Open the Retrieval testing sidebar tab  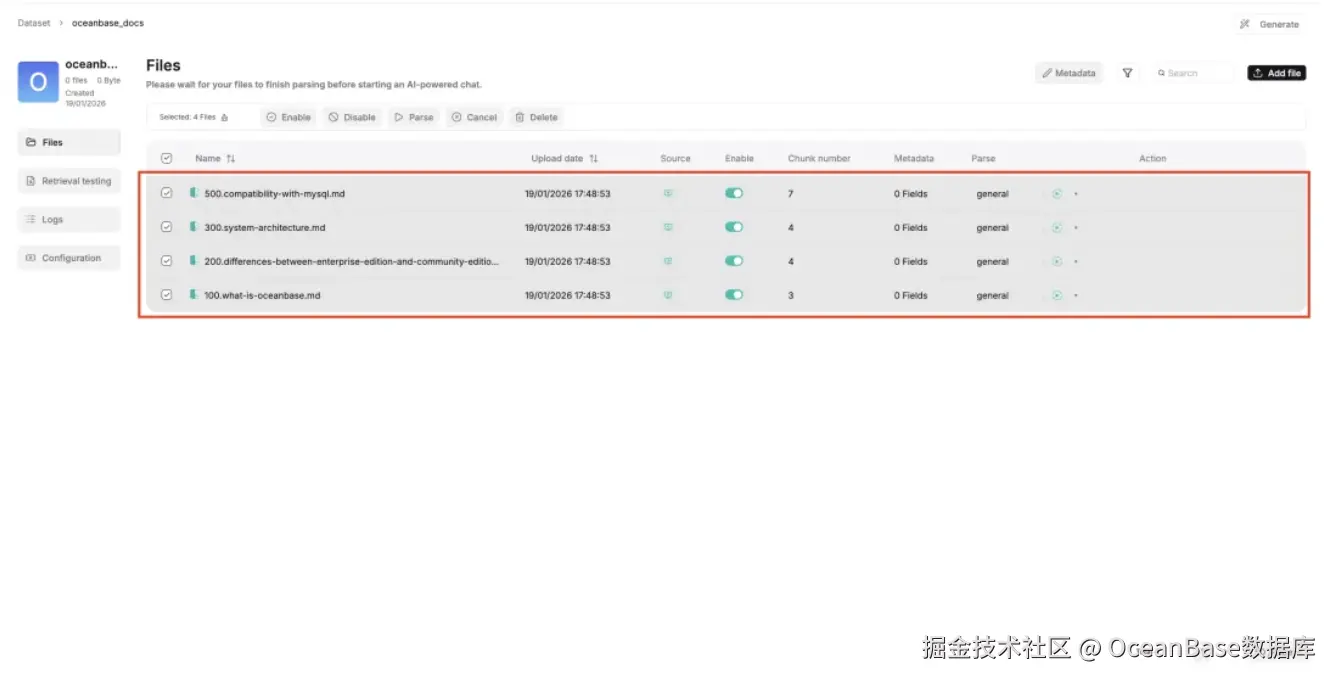coord(69,182)
